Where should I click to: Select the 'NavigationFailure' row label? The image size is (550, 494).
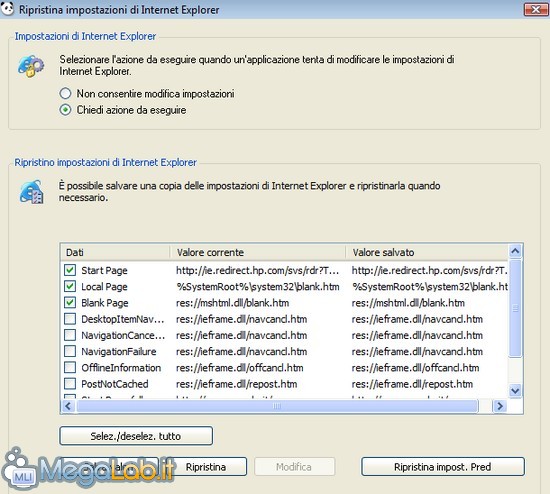pyautogui.click(x=119, y=352)
